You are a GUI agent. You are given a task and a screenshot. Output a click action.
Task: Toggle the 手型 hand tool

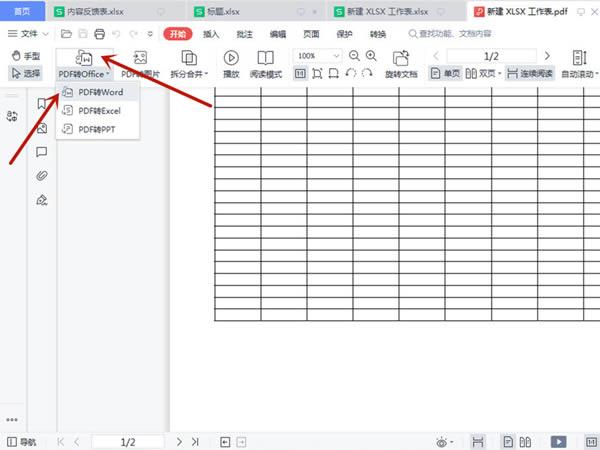tap(26, 56)
